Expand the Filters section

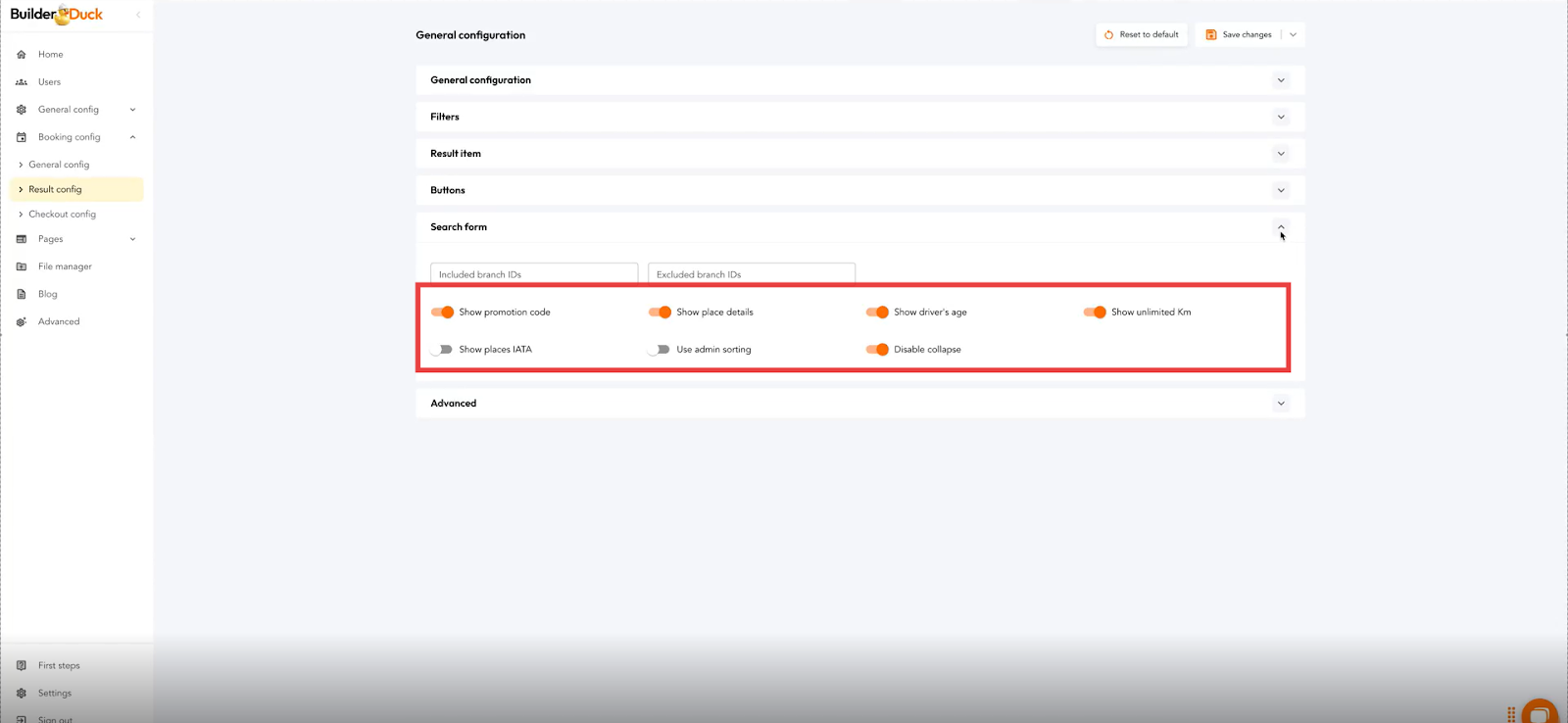click(x=1280, y=118)
